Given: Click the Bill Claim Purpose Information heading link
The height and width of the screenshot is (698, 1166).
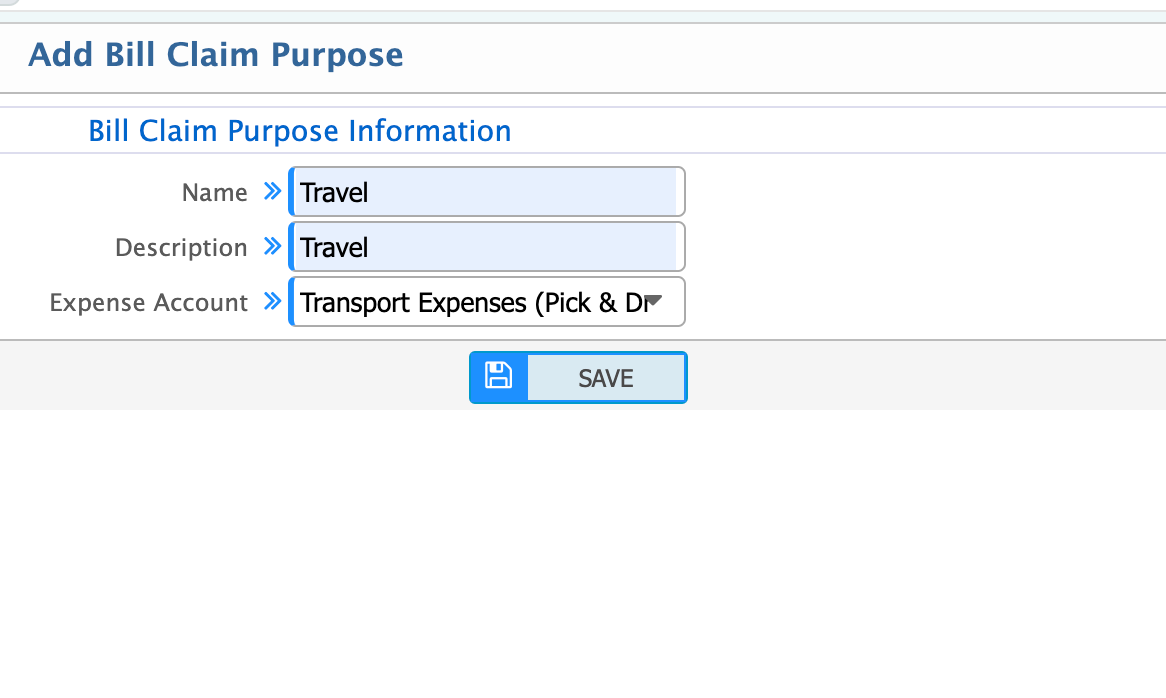Looking at the screenshot, I should click(299, 131).
